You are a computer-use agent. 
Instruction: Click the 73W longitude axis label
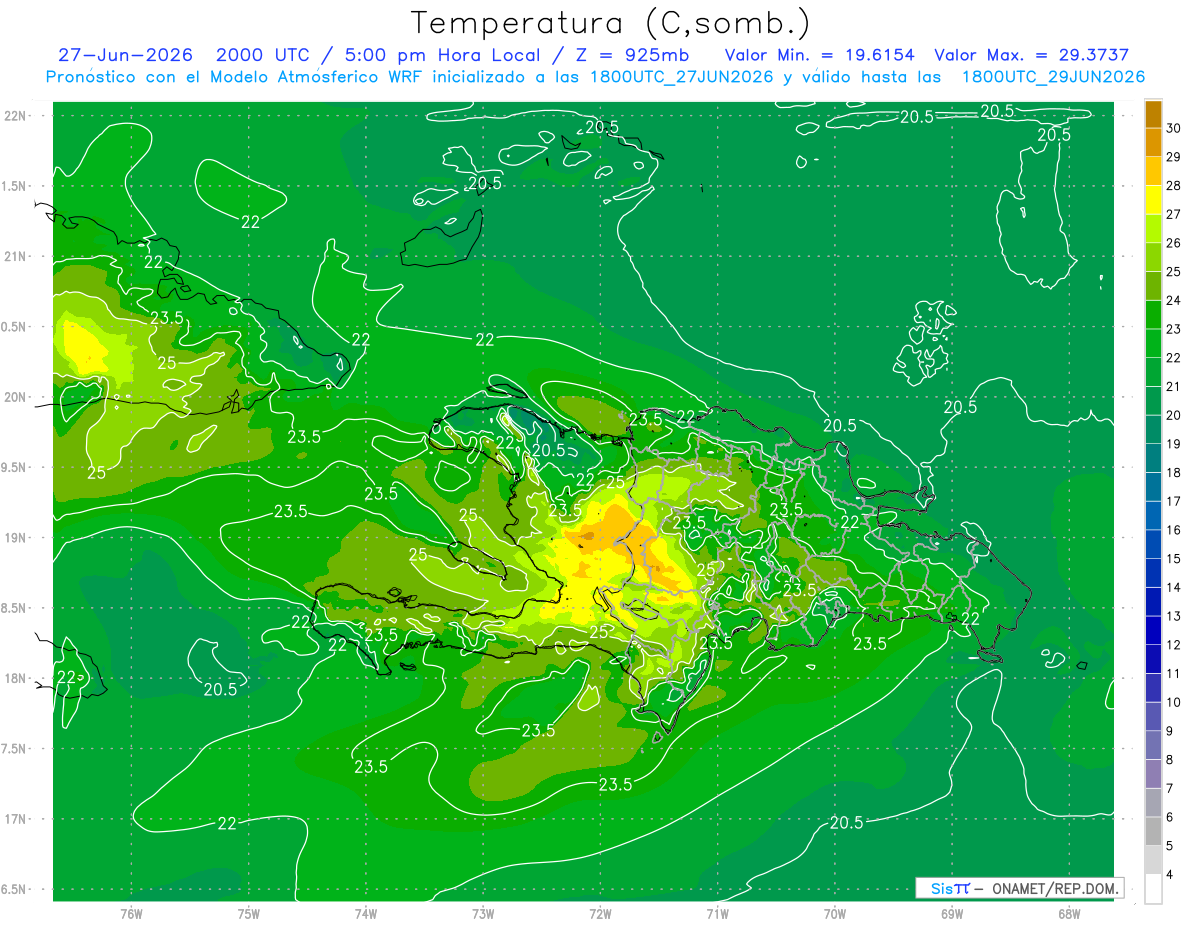pyautogui.click(x=483, y=914)
